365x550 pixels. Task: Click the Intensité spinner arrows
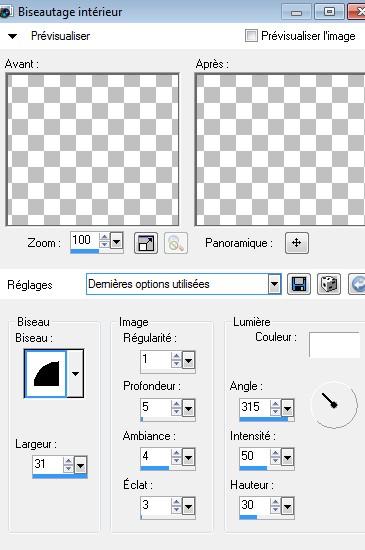(x=275, y=457)
